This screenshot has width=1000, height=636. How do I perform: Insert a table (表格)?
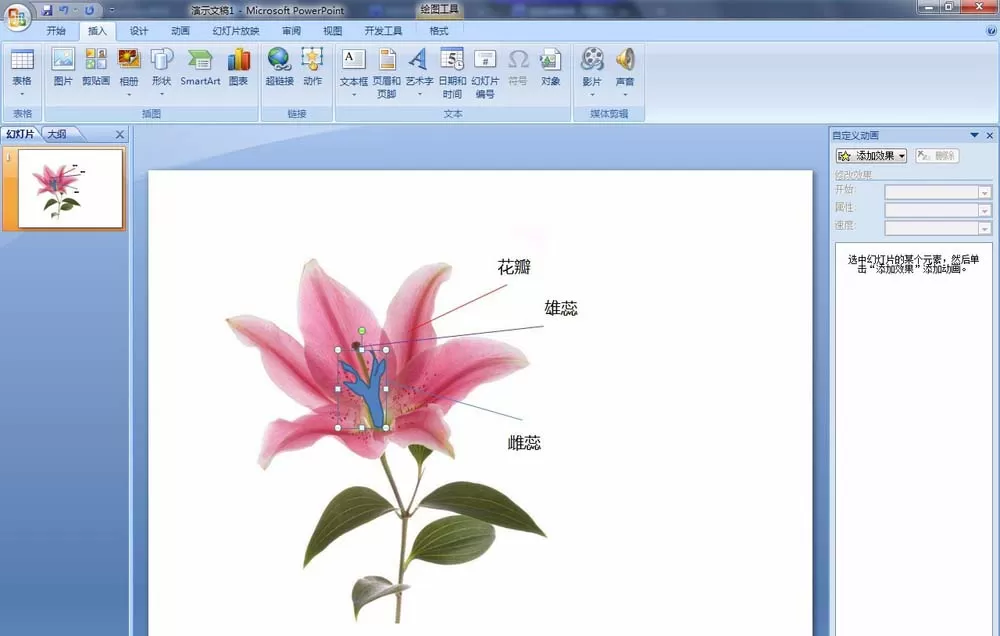coord(22,72)
